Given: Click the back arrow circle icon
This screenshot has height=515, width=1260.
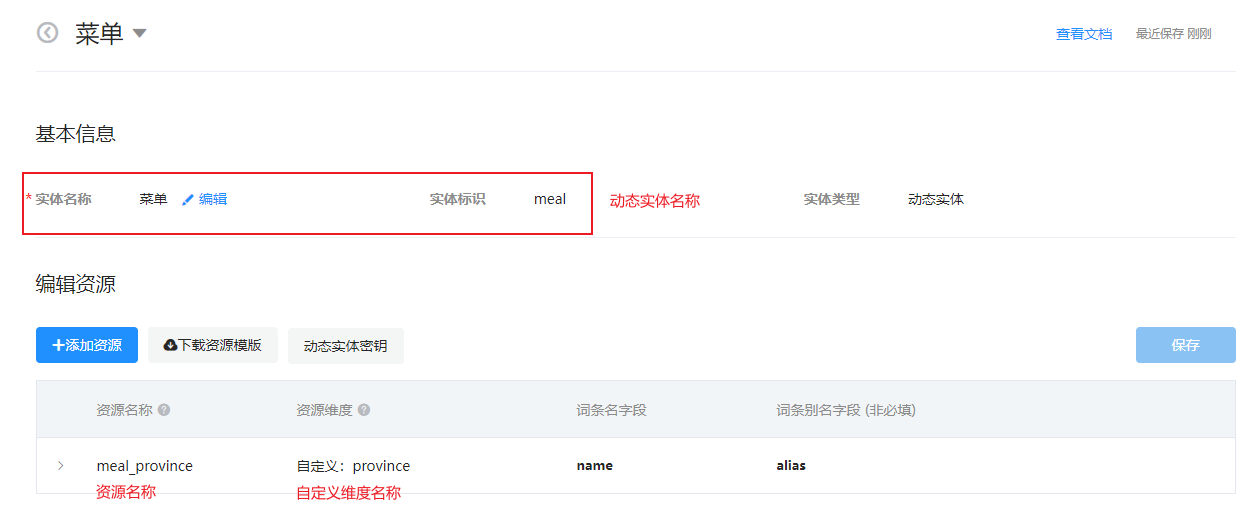Looking at the screenshot, I should [x=47, y=33].
